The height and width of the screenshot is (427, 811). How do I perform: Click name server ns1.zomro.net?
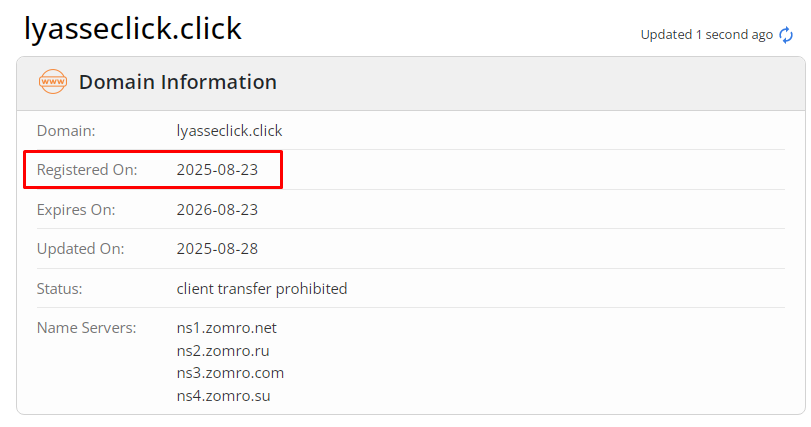pyautogui.click(x=225, y=327)
